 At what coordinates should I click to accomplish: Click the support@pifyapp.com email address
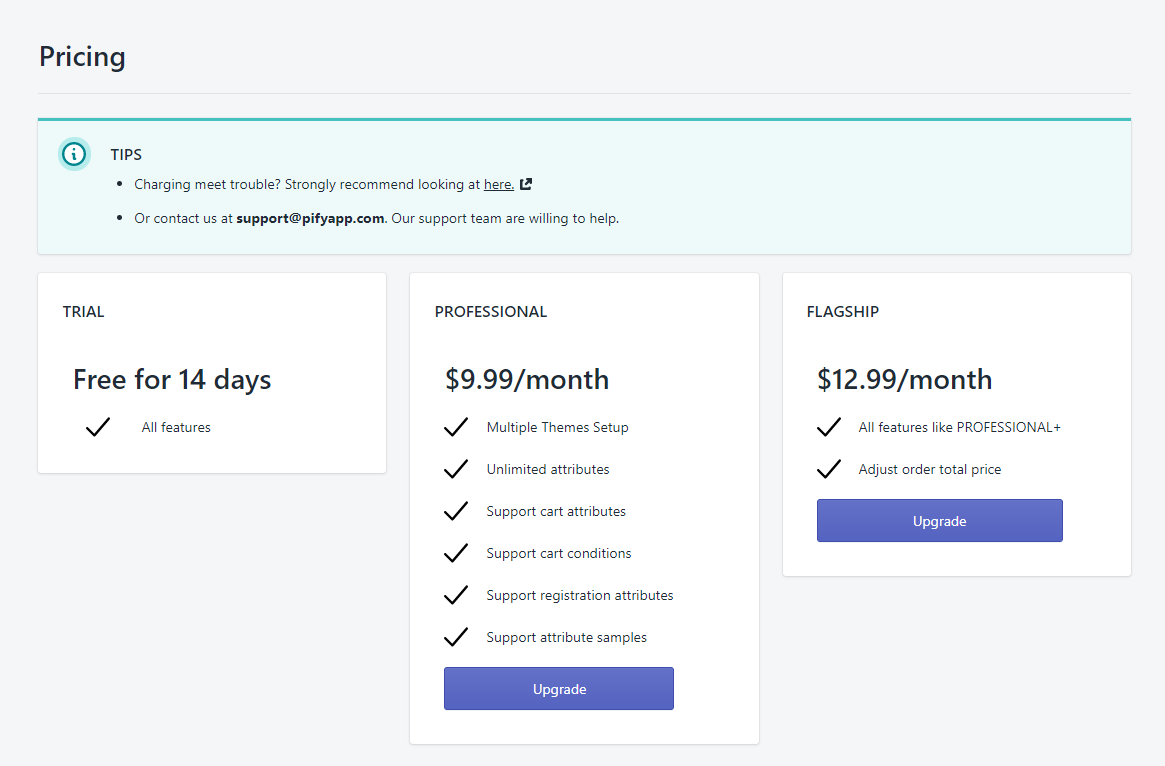(310, 218)
